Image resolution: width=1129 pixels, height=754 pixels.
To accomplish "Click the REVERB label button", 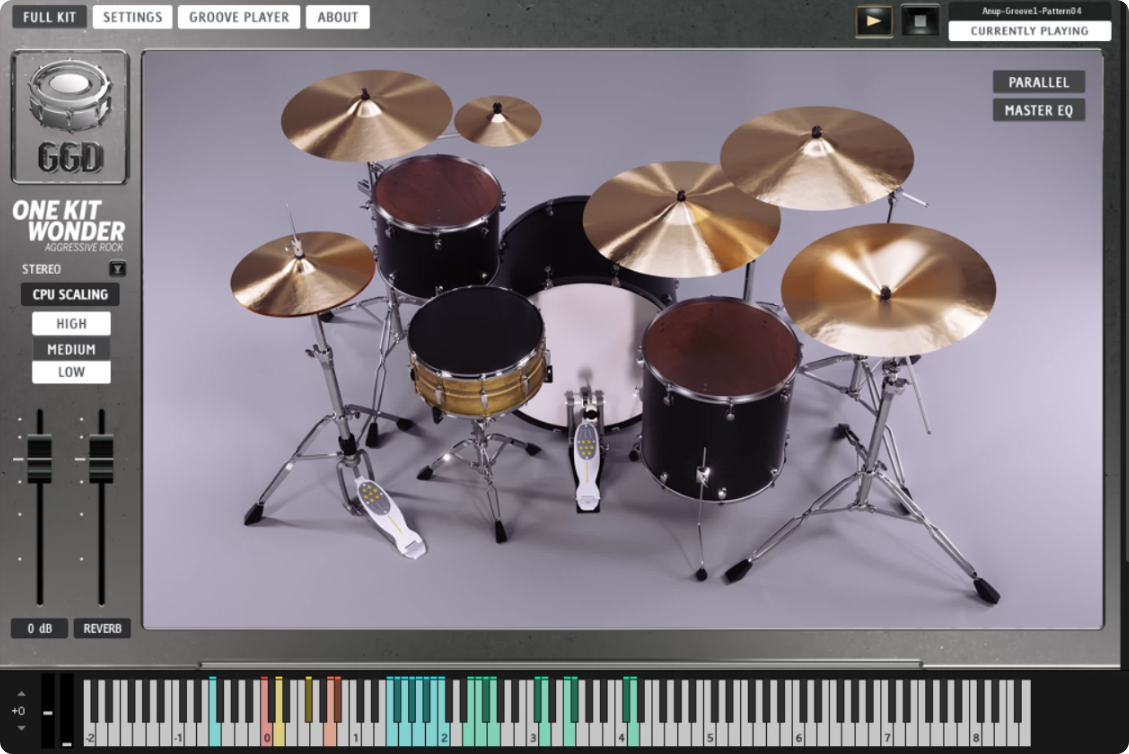I will click(102, 628).
